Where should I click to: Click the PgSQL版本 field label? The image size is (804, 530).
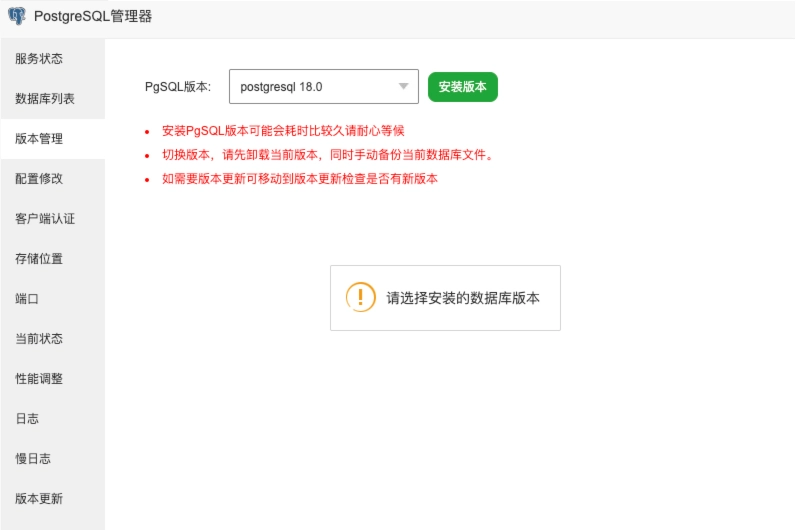click(x=178, y=87)
